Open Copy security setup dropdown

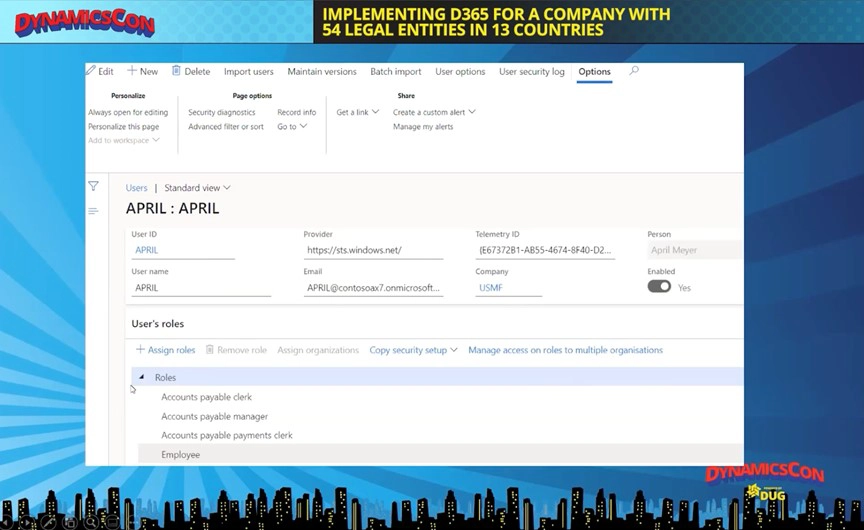point(413,350)
